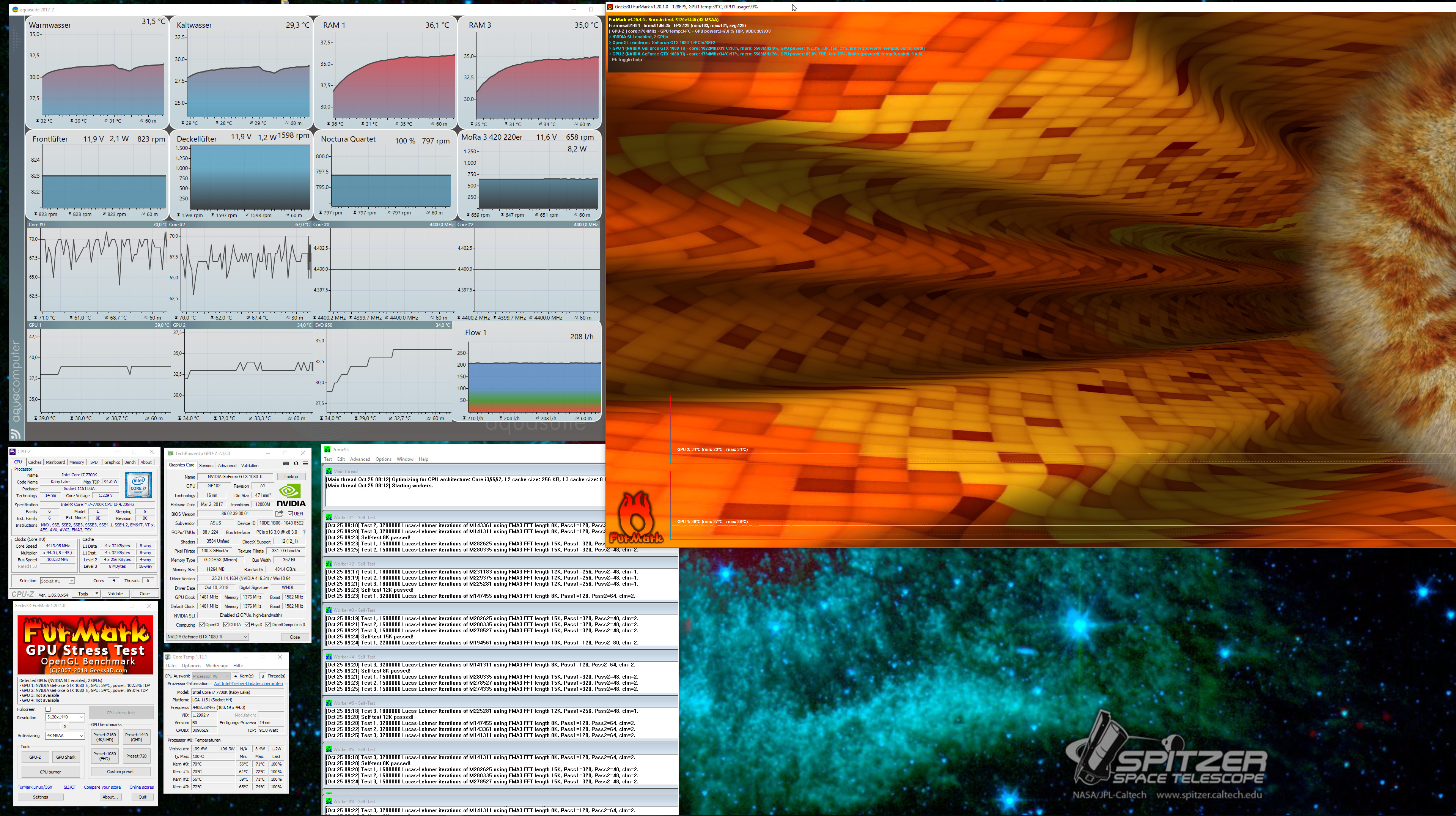This screenshot has height=816, width=1456.
Task: Switch to CPU-Z Mainboard tab
Action: [x=55, y=462]
